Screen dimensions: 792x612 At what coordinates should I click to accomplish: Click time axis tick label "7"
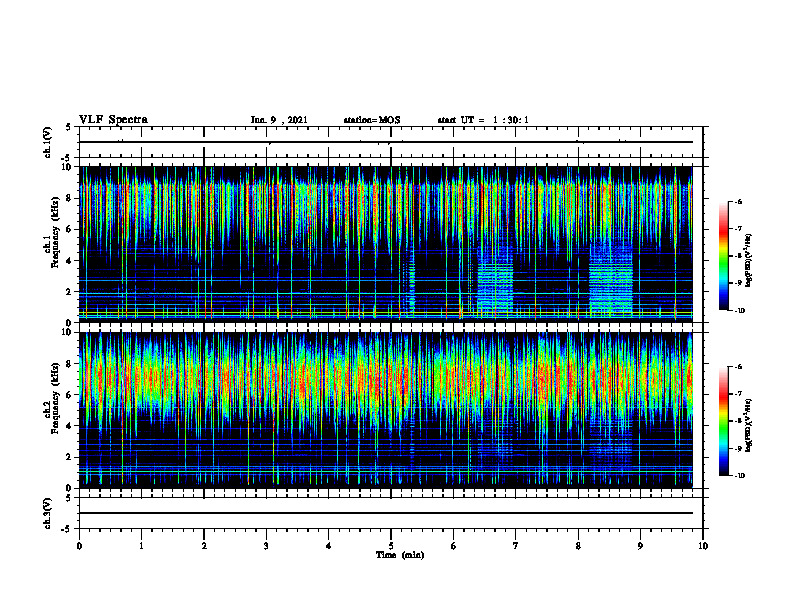(x=515, y=545)
